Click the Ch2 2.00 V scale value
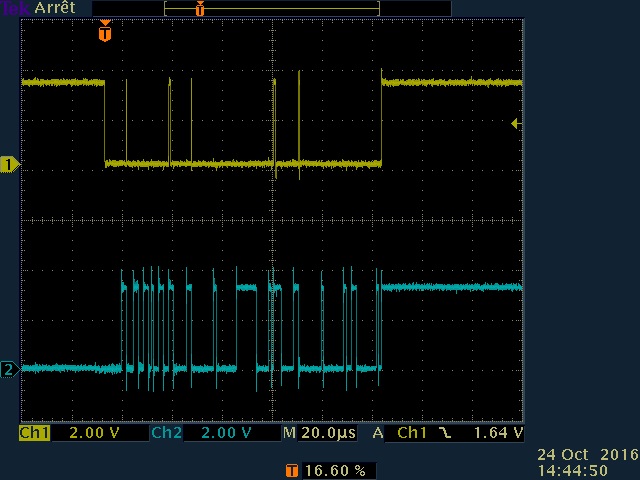 [226, 433]
